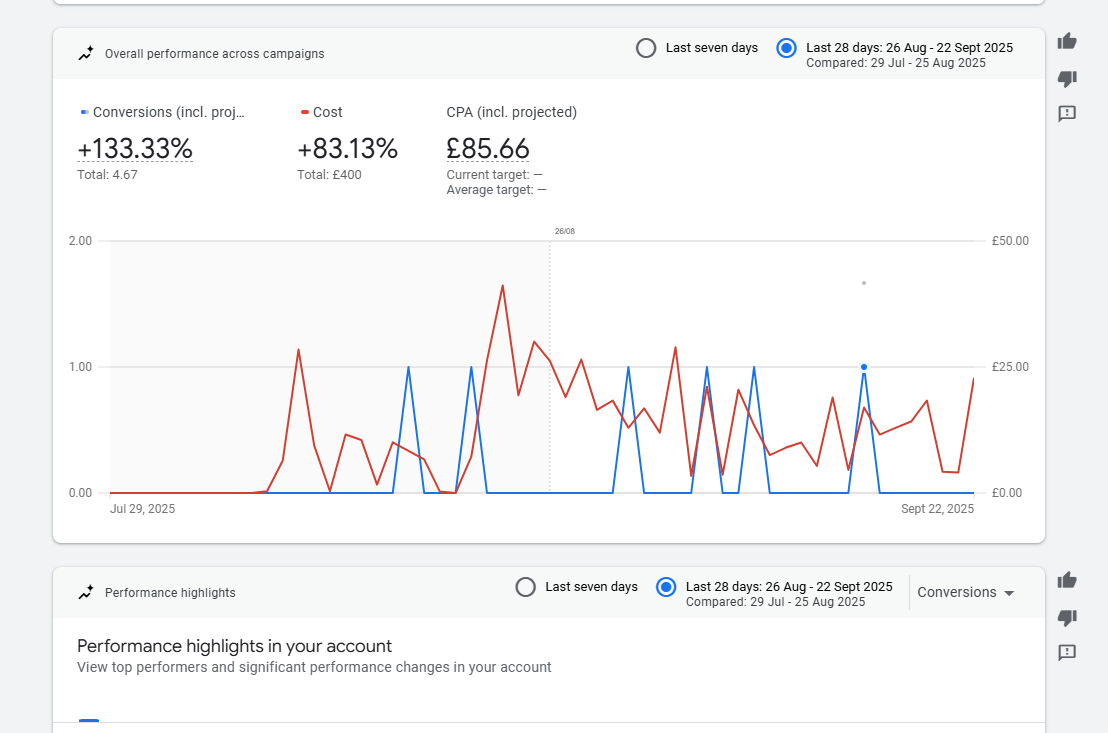Select Last 28 days in Performance highlights
This screenshot has height=733, width=1108.
665,587
